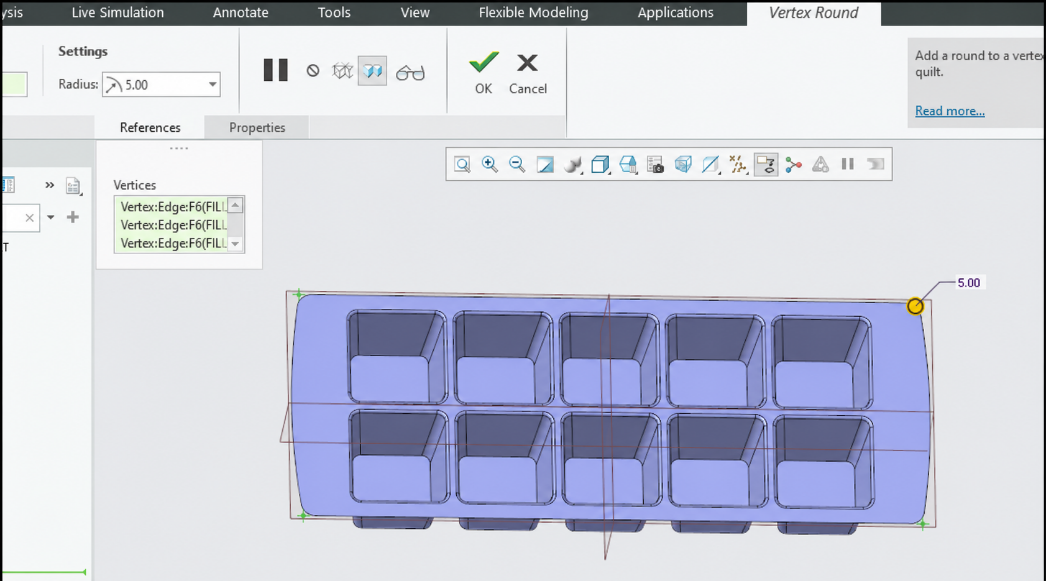
Task: Click the Zoom Out magnifier icon
Action: [x=517, y=164]
